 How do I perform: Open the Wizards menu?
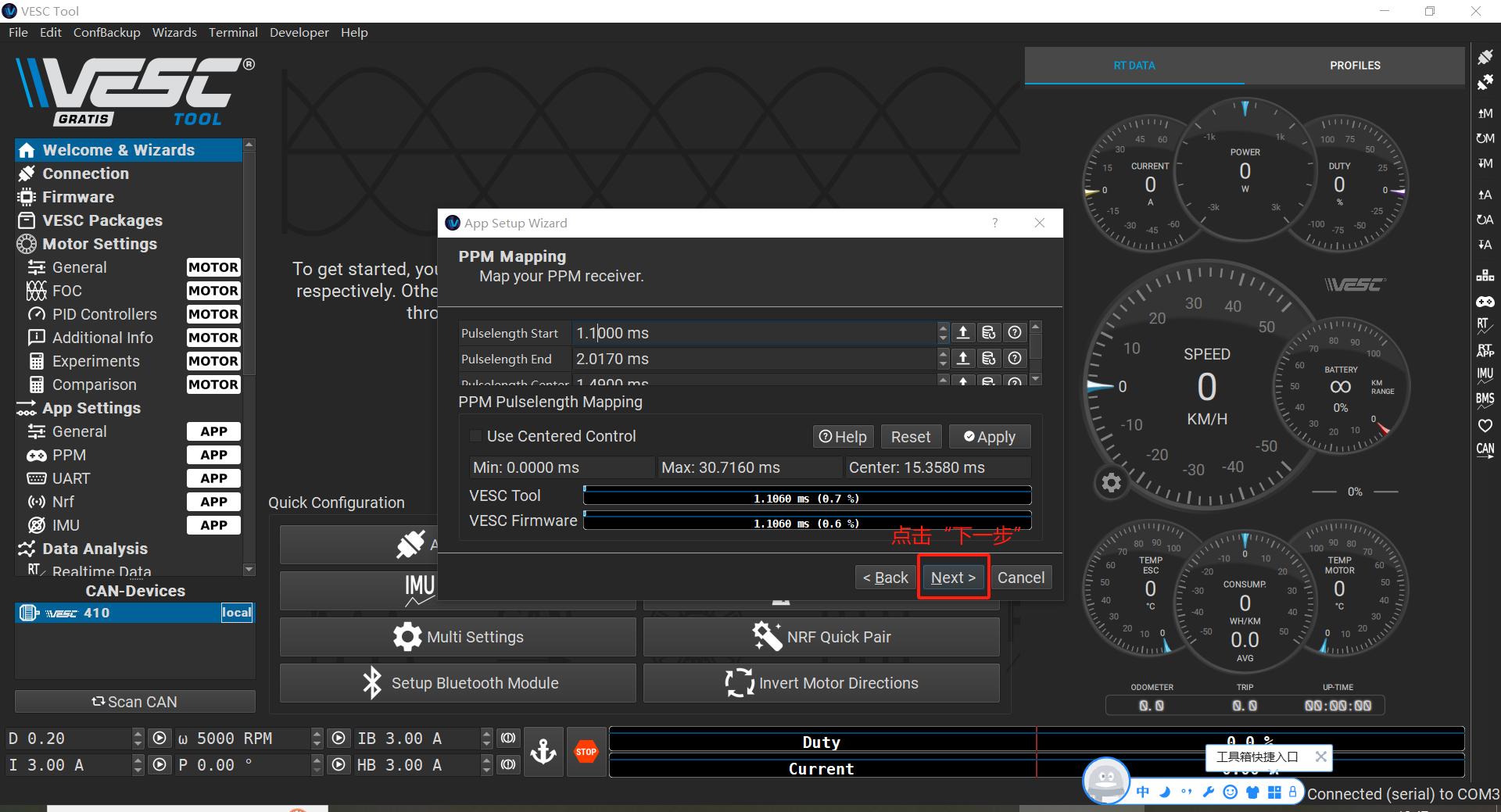pyautogui.click(x=174, y=32)
